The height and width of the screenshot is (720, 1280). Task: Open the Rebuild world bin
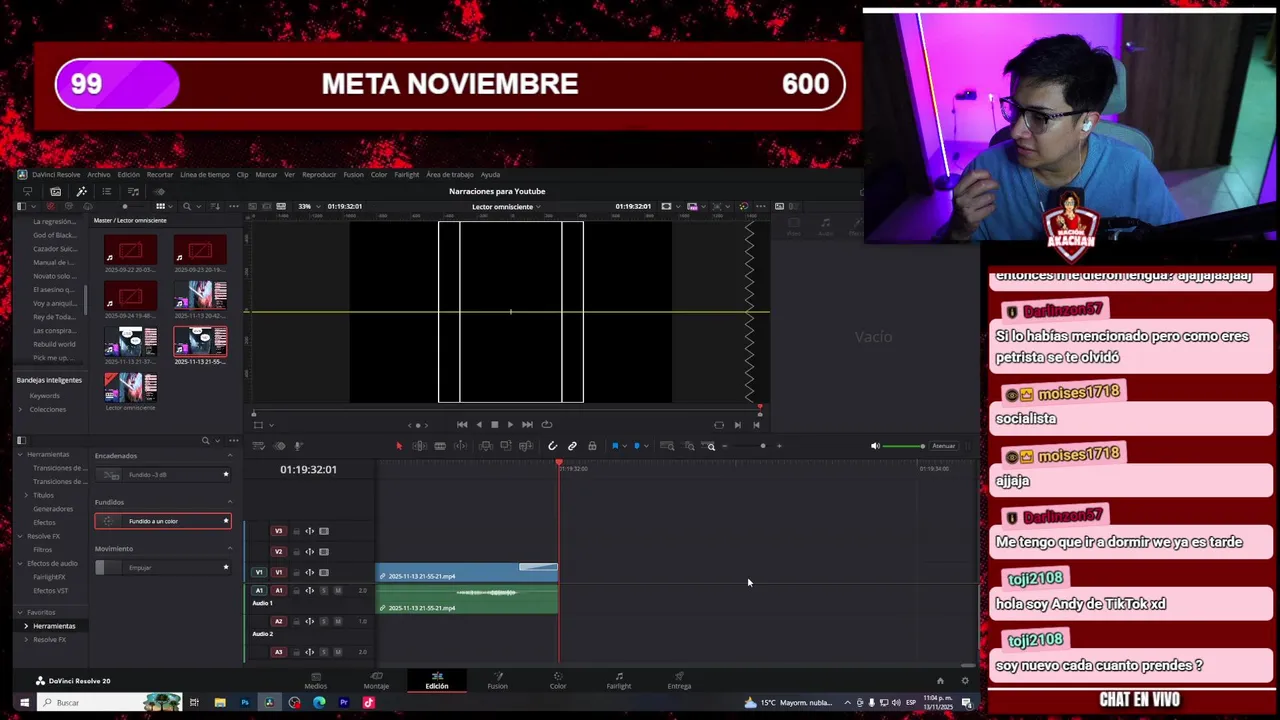tap(54, 344)
